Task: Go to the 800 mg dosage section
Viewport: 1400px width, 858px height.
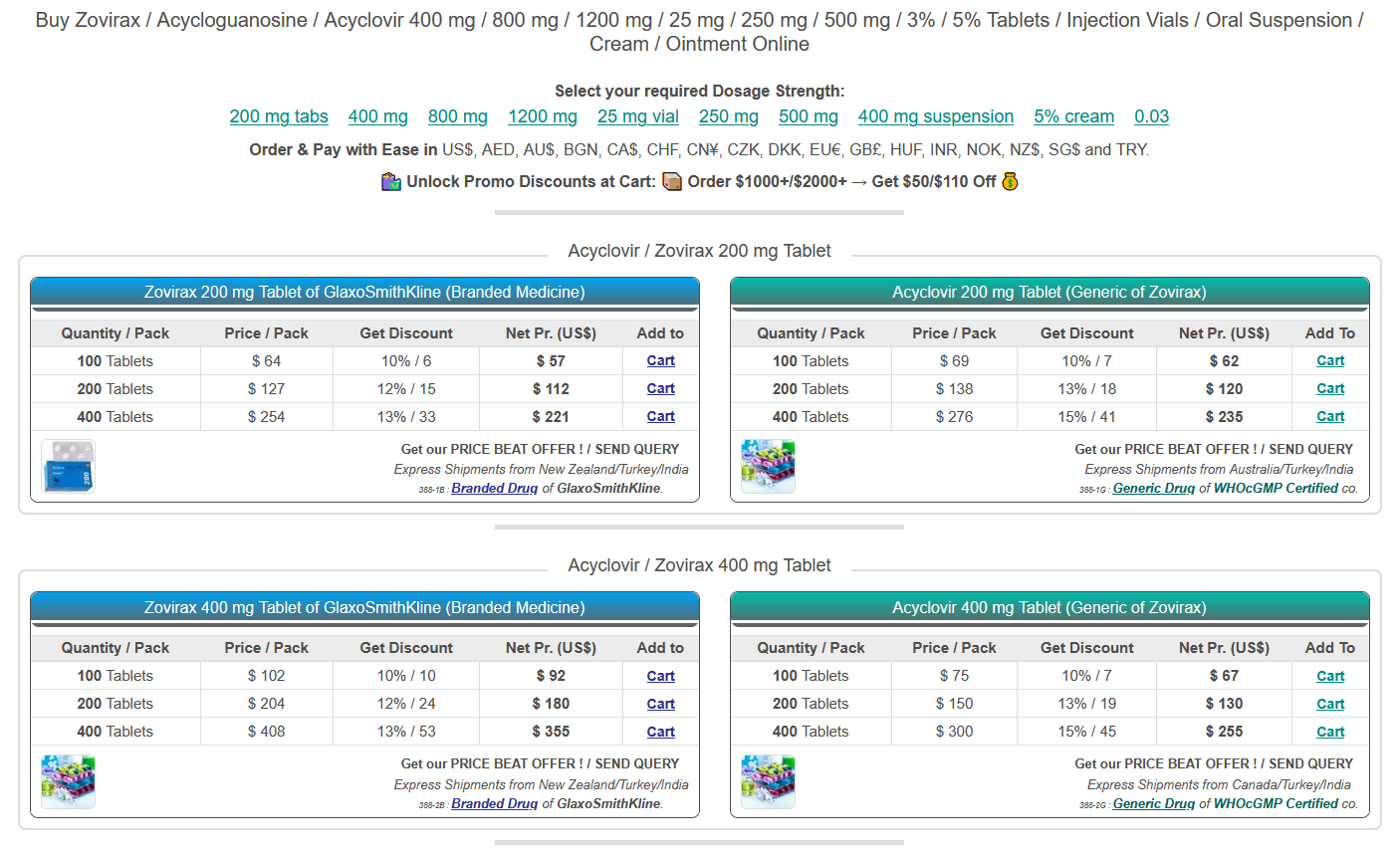Action: point(458,116)
